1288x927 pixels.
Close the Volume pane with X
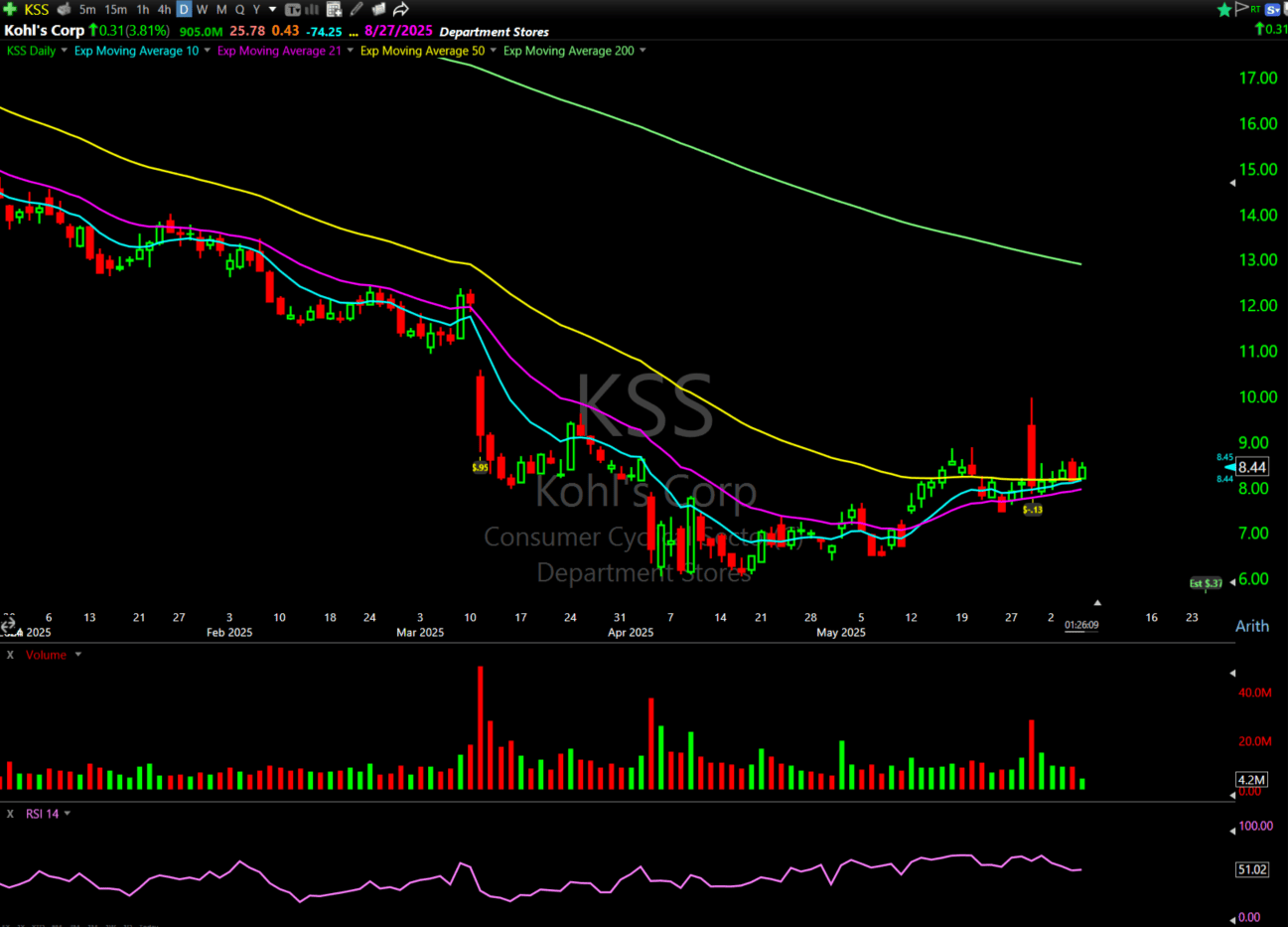[10, 655]
